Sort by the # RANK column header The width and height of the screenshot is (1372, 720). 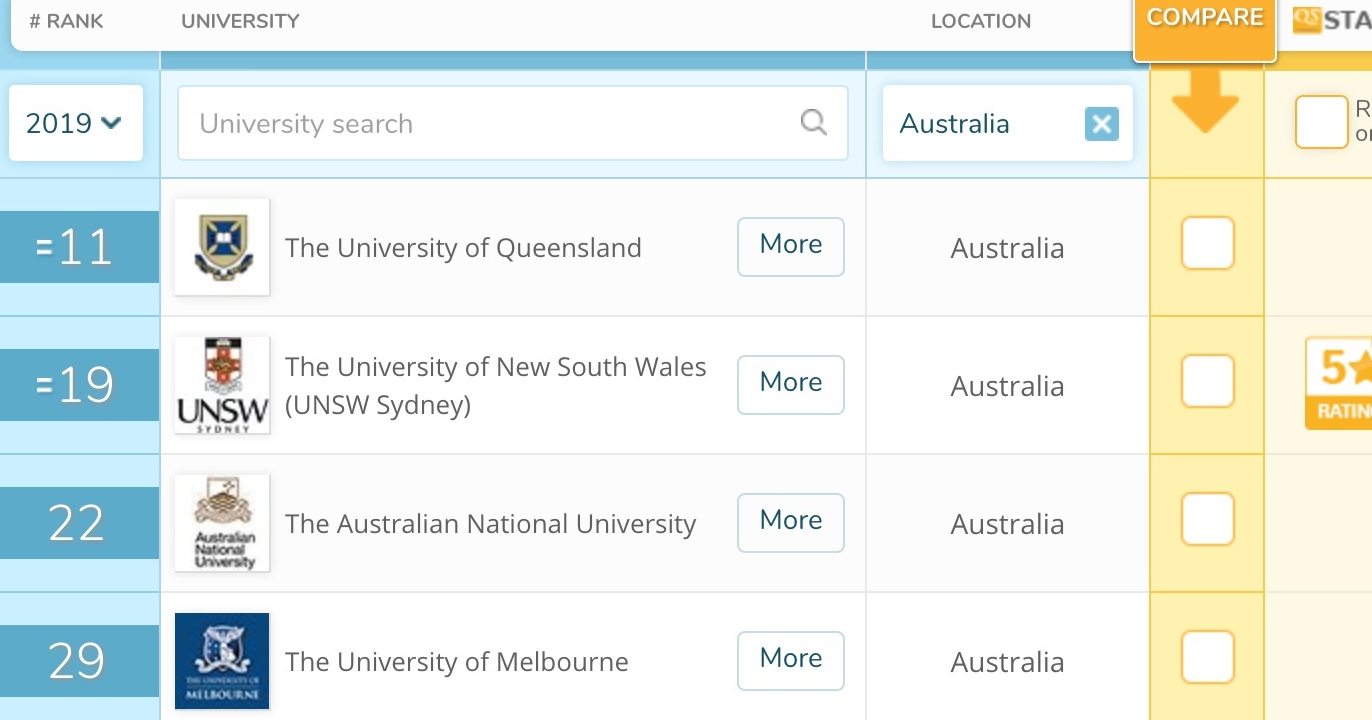66,21
